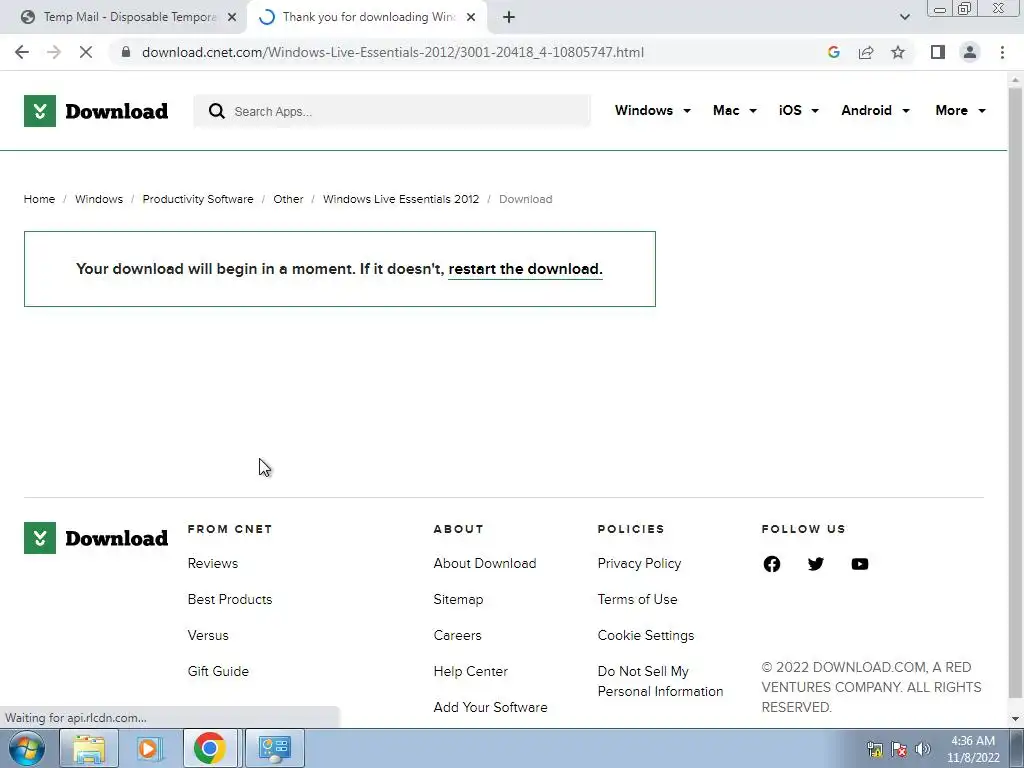Click the Google icon in address bar
1024x768 pixels.
tap(833, 52)
